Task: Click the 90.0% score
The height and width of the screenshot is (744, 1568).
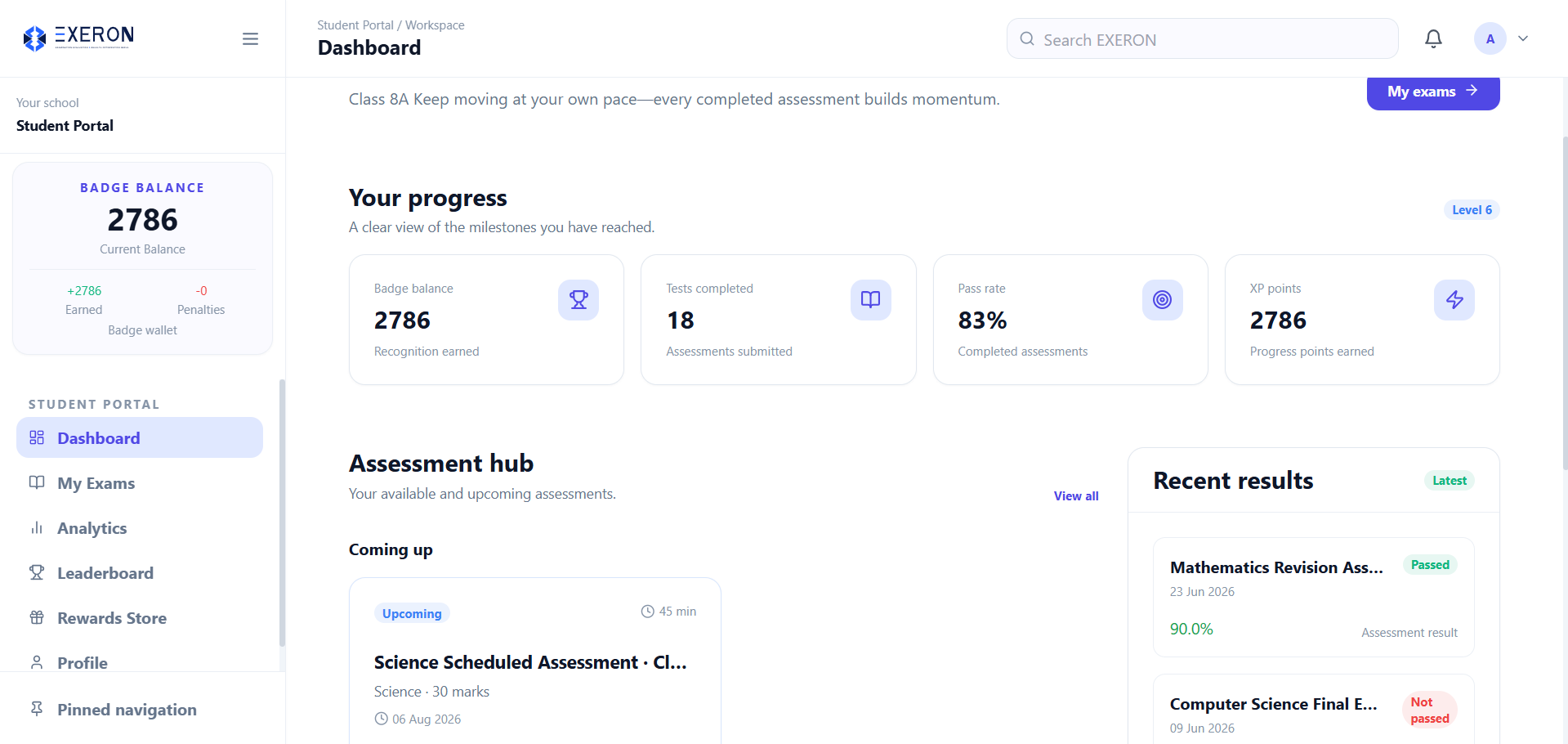Action: (1191, 629)
